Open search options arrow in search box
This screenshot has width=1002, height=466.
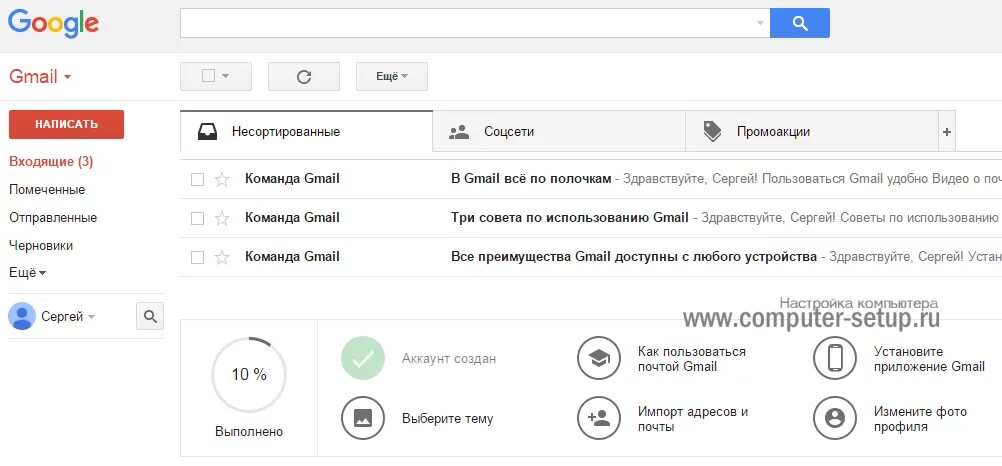760,23
